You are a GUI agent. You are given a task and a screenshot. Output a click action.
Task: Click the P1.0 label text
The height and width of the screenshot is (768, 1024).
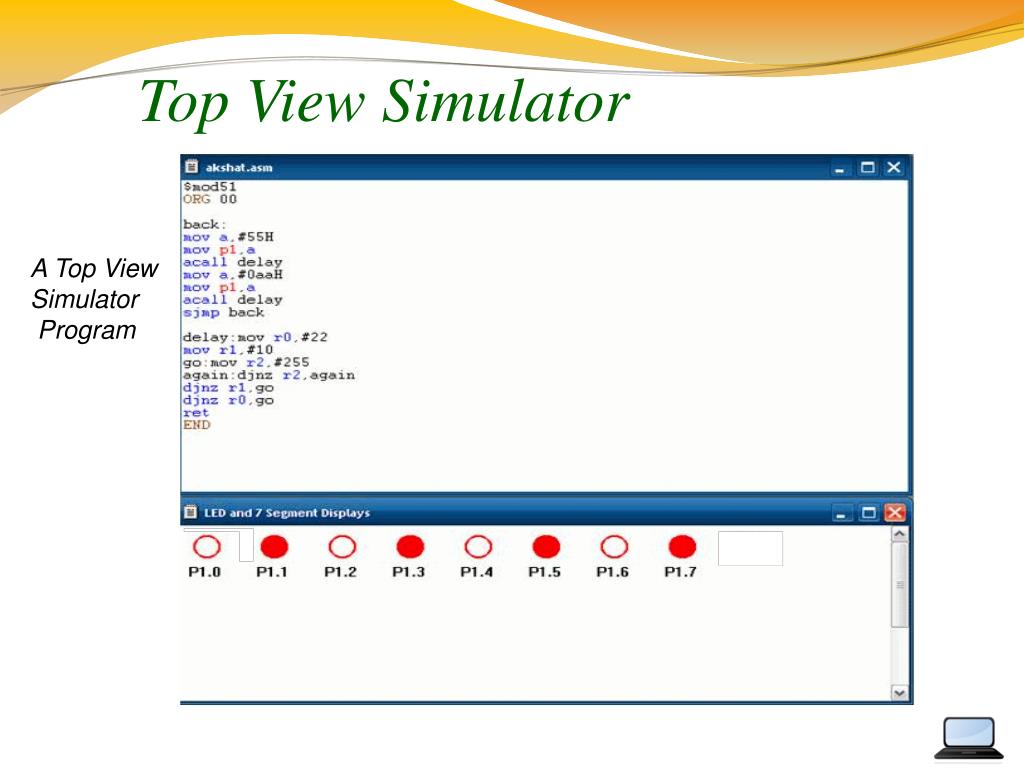pos(204,572)
